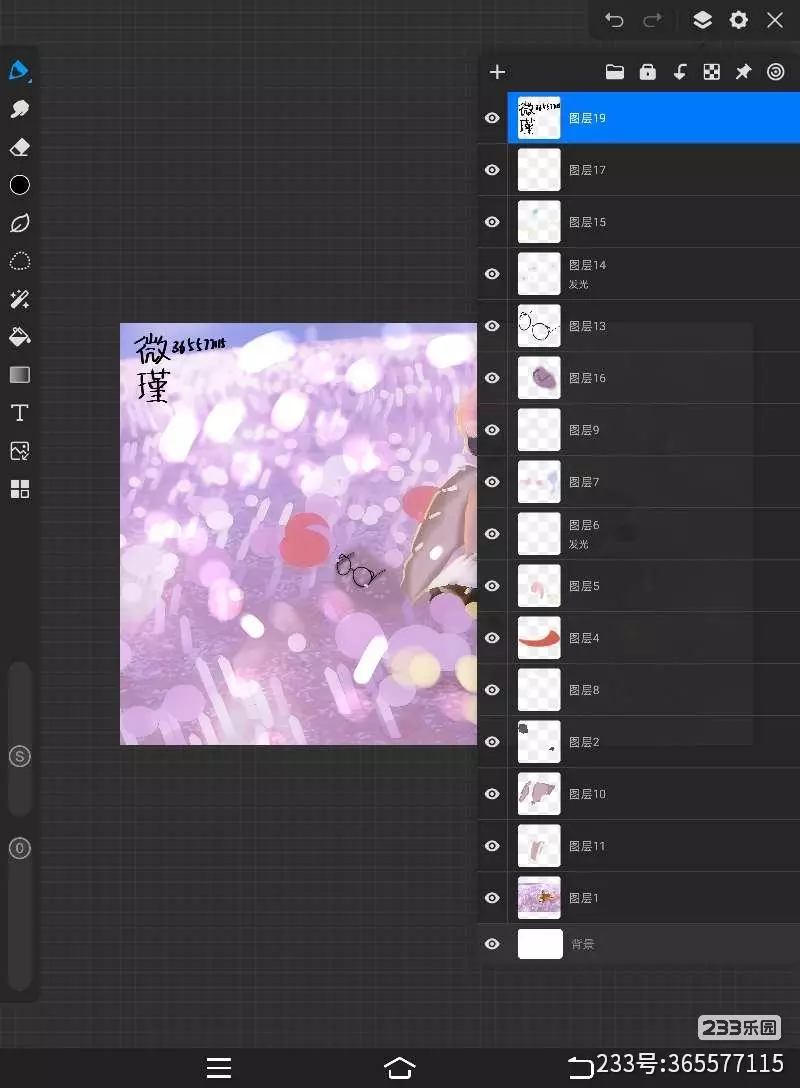The image size is (800, 1088).
Task: Open the settings gear menu
Action: coord(738,20)
